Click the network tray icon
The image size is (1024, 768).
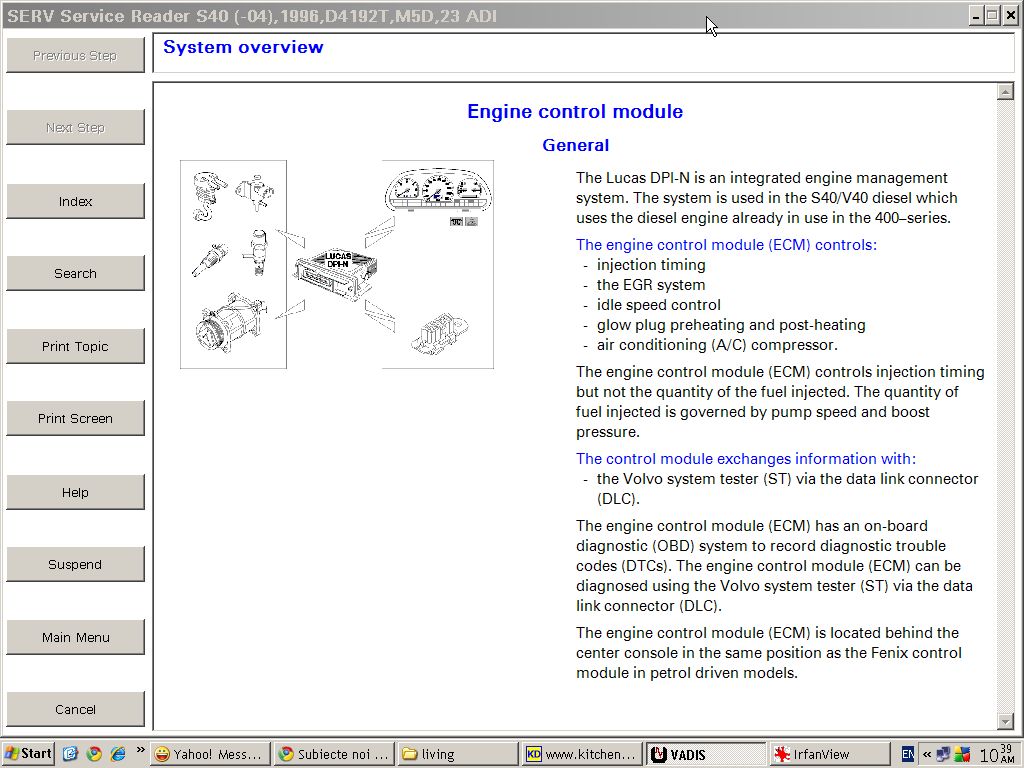coord(943,754)
